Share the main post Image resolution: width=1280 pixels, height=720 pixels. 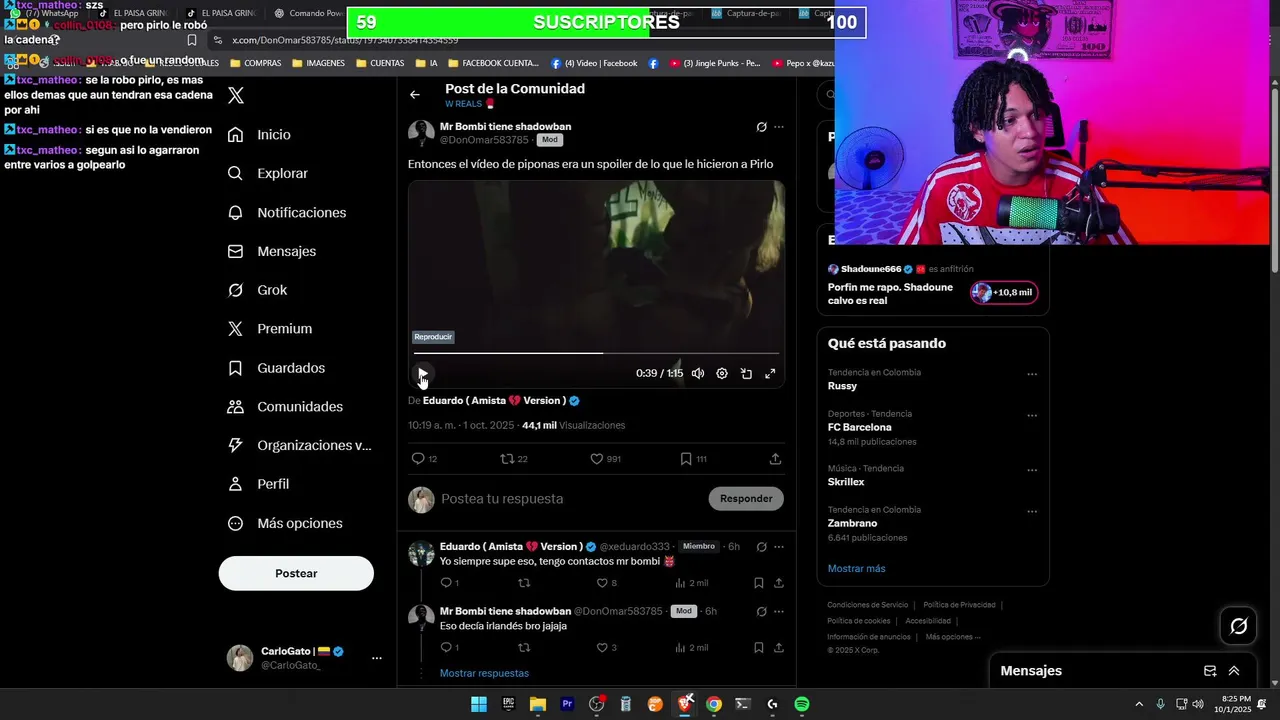775,459
